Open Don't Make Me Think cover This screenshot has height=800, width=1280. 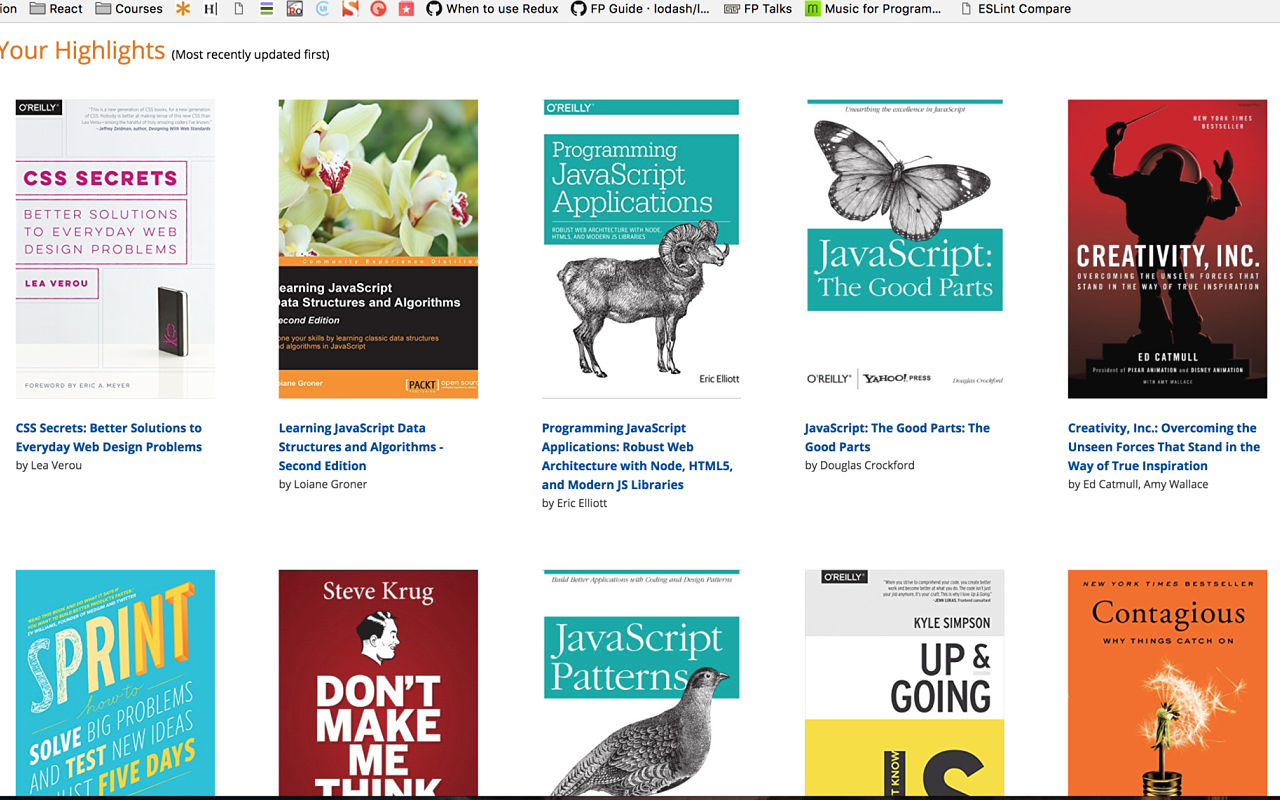point(378,683)
